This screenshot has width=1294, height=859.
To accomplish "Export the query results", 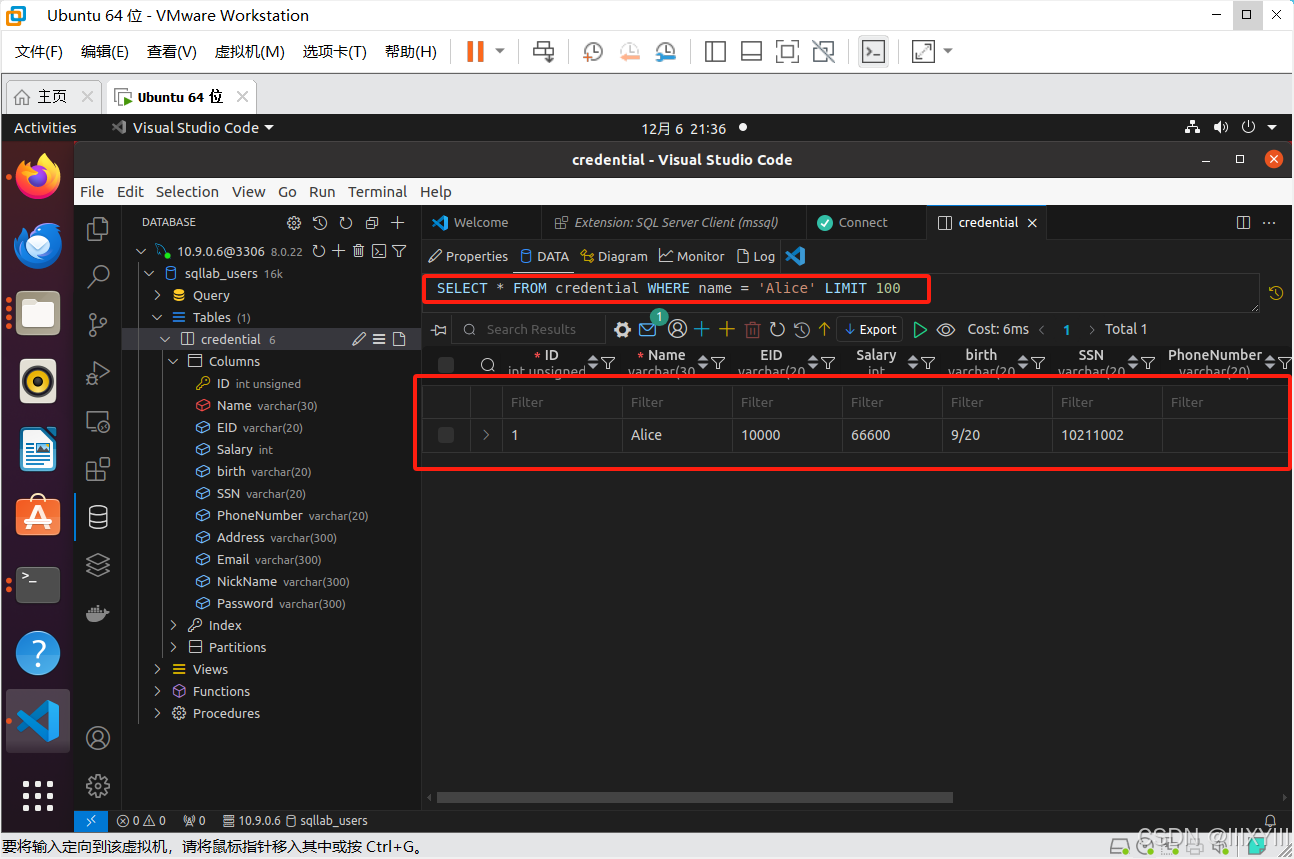I will tap(869, 328).
